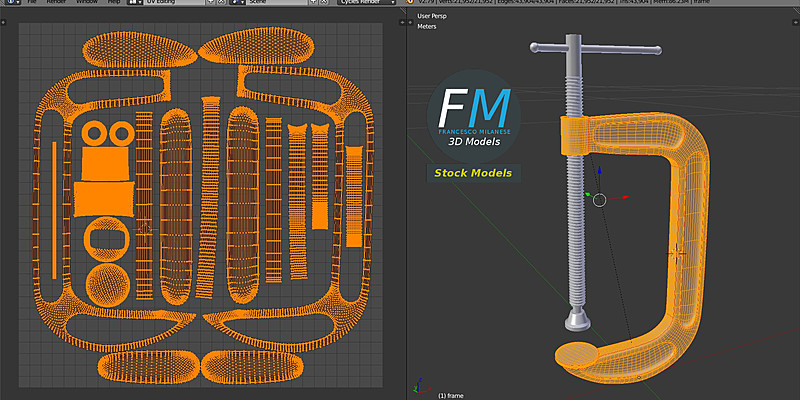Open the Help menu
800x400 pixels.
pos(114,2)
